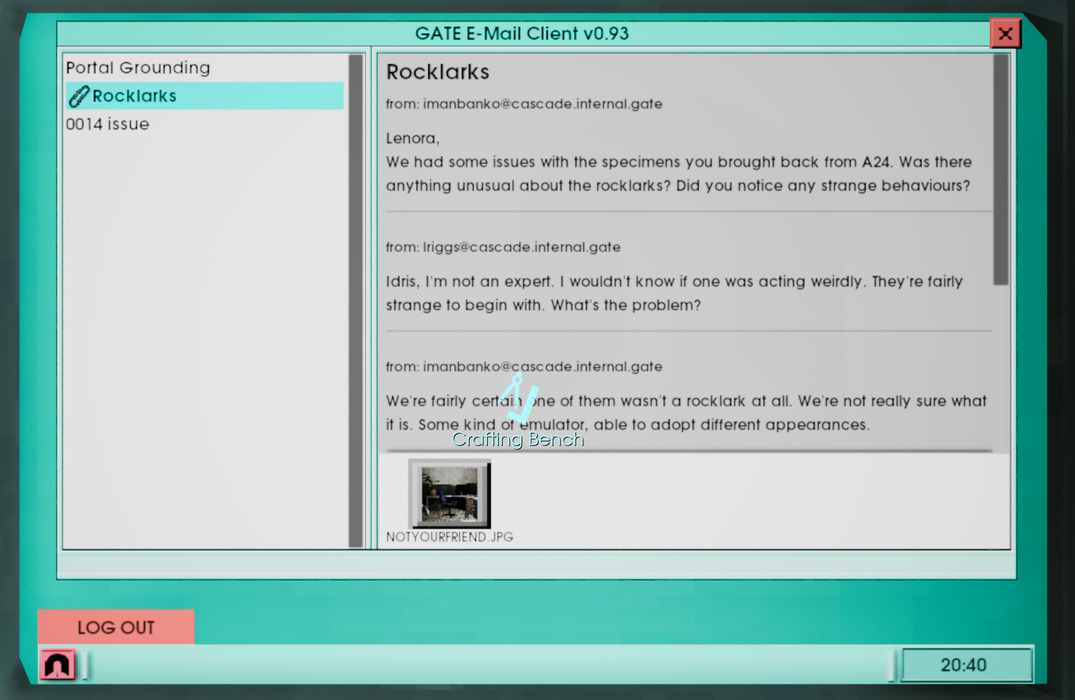Open the NOTYOURFRIEND.JPG attachment thumbnail
Viewport: 1075px width, 700px height.
(449, 493)
